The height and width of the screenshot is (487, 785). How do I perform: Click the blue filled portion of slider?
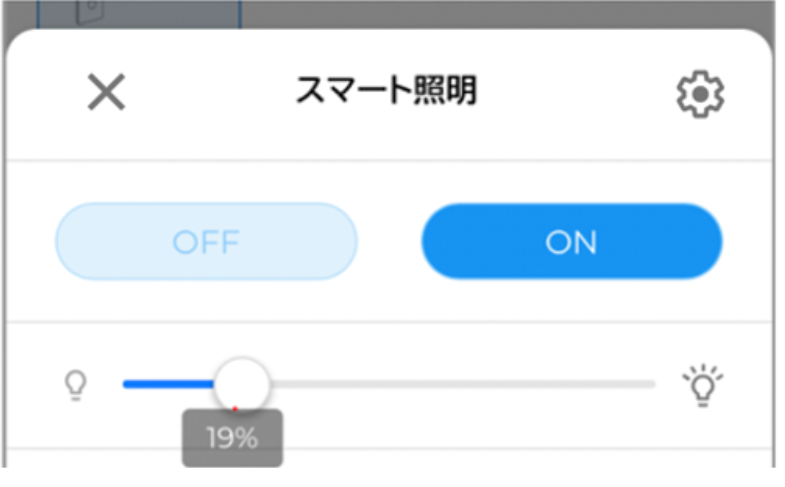tap(168, 383)
